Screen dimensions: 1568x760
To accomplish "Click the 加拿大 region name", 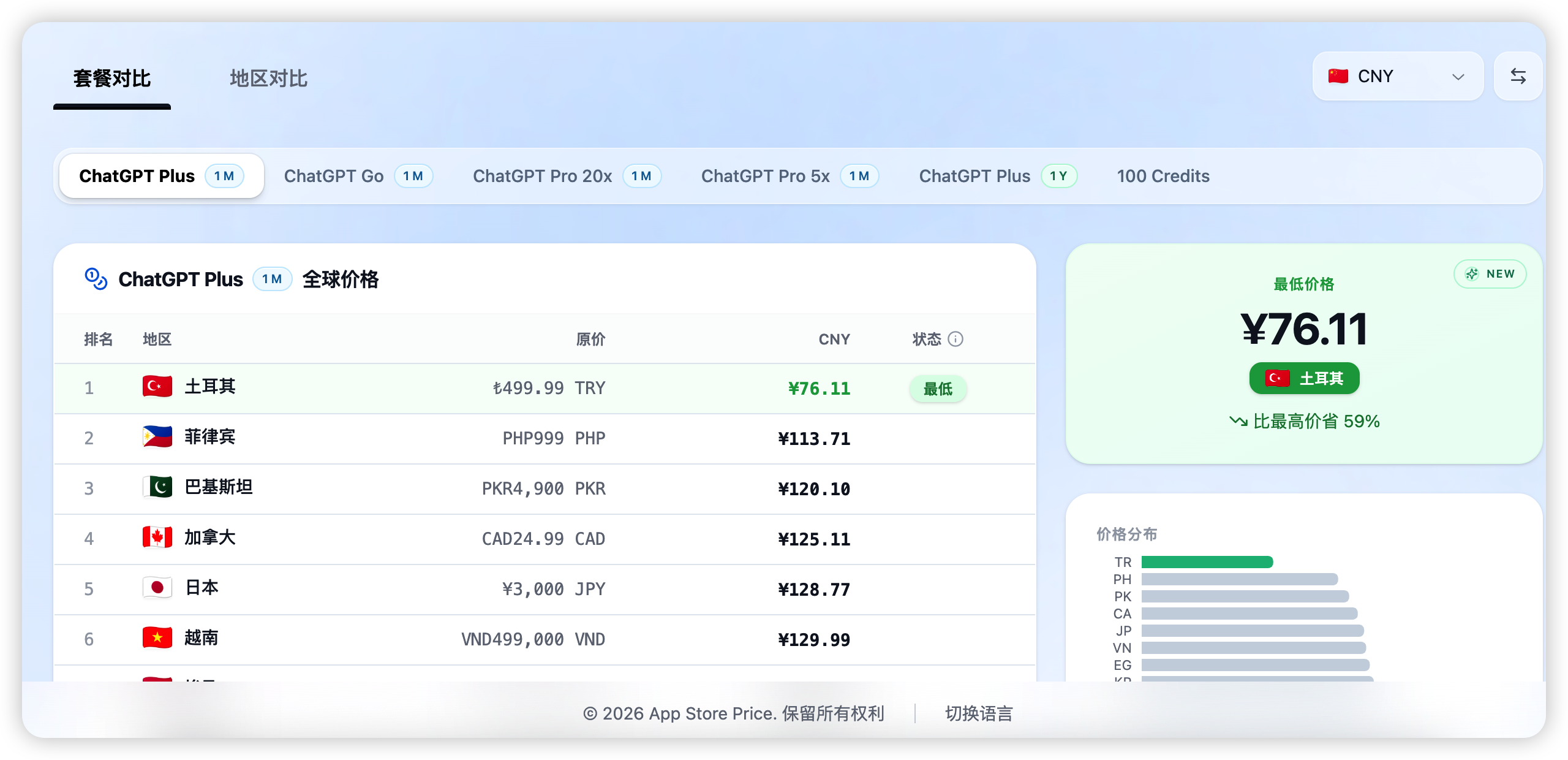I will click(x=210, y=538).
